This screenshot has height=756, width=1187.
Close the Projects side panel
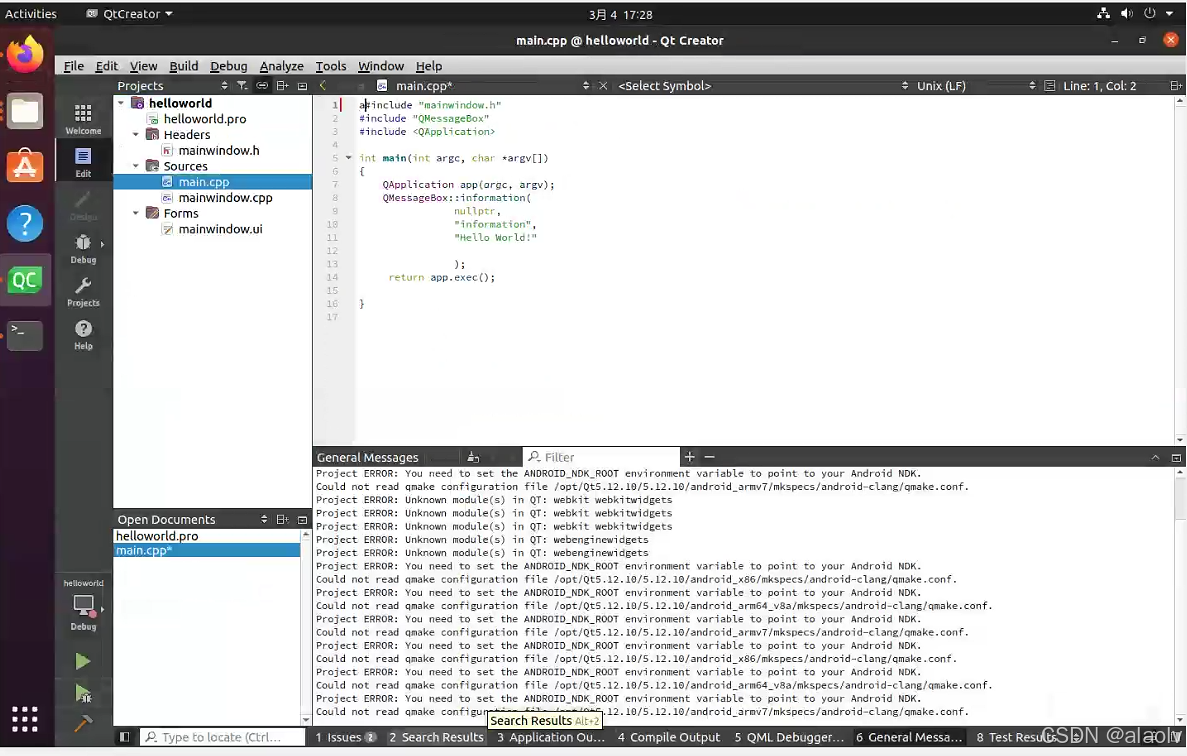tap(303, 86)
